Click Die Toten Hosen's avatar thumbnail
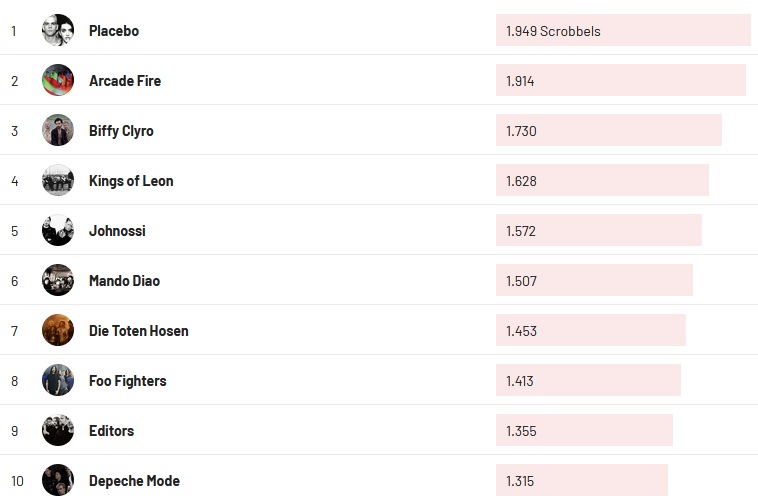Image resolution: width=758 pixels, height=504 pixels. click(58, 330)
